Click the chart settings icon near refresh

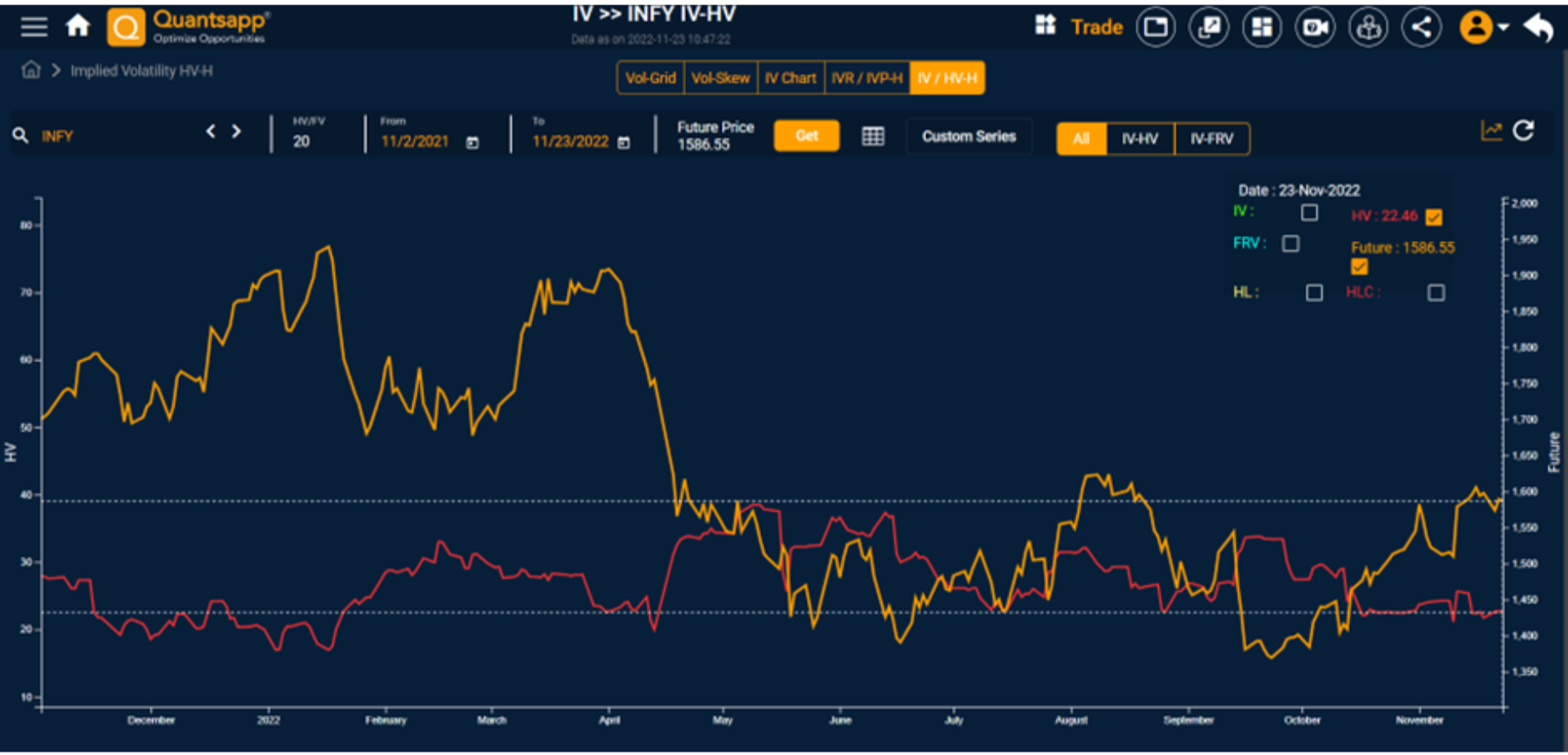point(1492,131)
